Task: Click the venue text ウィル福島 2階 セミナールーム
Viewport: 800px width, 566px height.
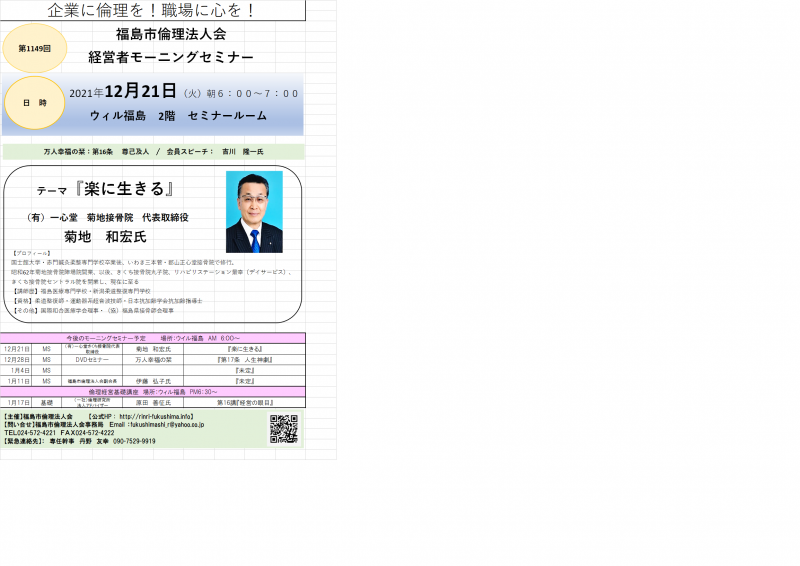Action: (x=178, y=116)
